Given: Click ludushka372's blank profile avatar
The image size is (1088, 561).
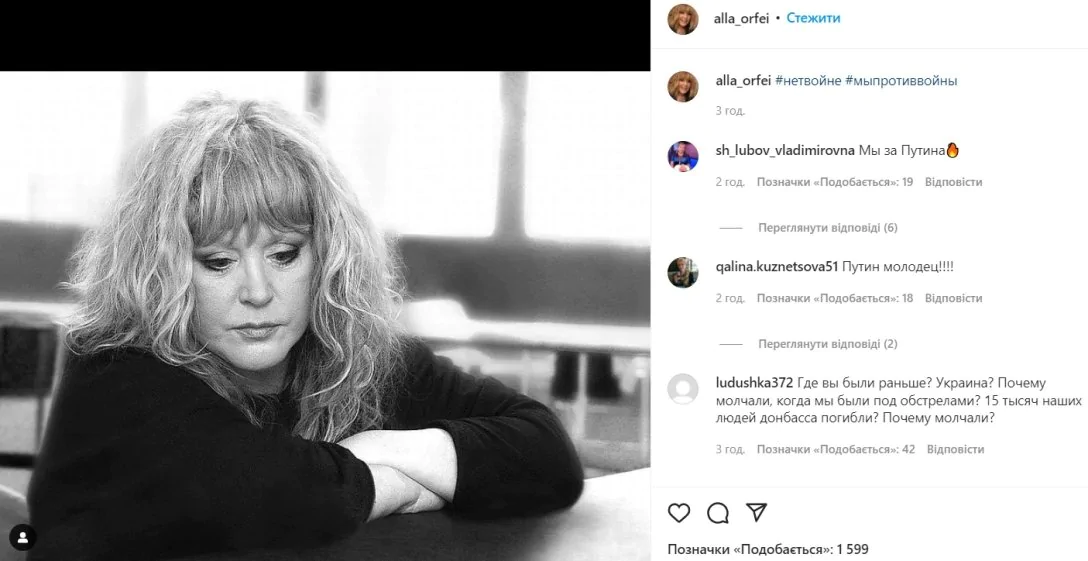Looking at the screenshot, I should pyautogui.click(x=683, y=388).
